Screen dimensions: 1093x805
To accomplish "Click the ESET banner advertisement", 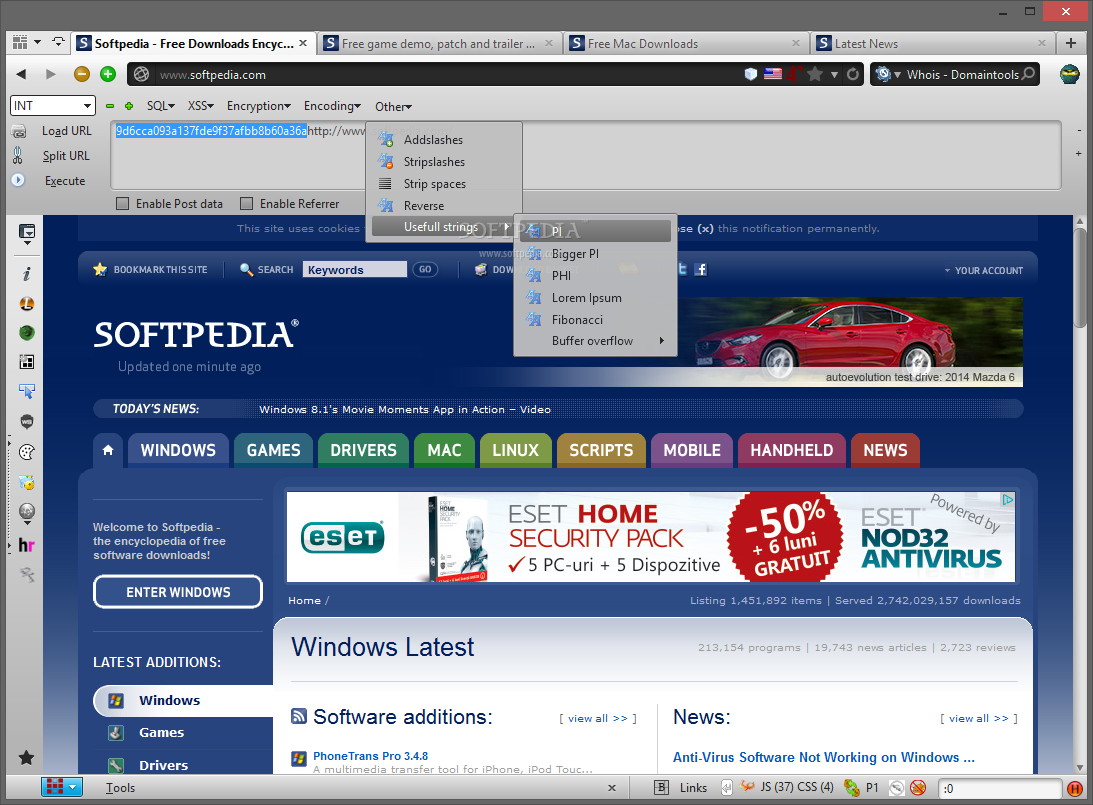I will tap(651, 537).
